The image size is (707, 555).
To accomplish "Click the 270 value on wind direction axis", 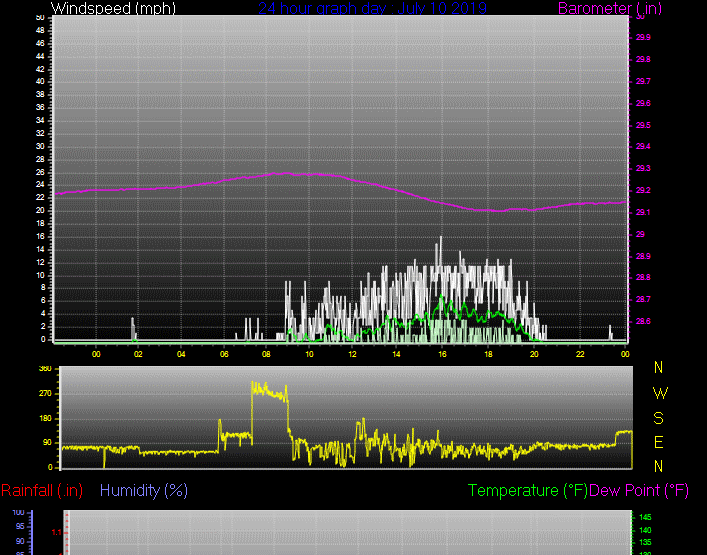I will (x=45, y=393).
